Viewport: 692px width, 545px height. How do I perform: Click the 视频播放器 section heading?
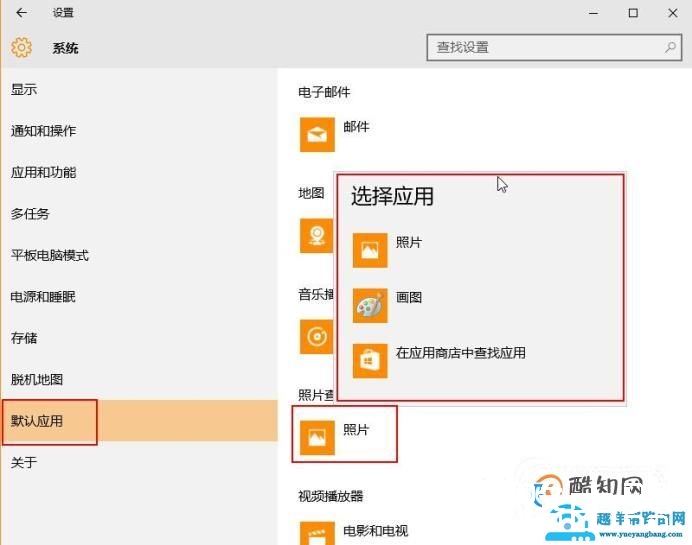331,496
